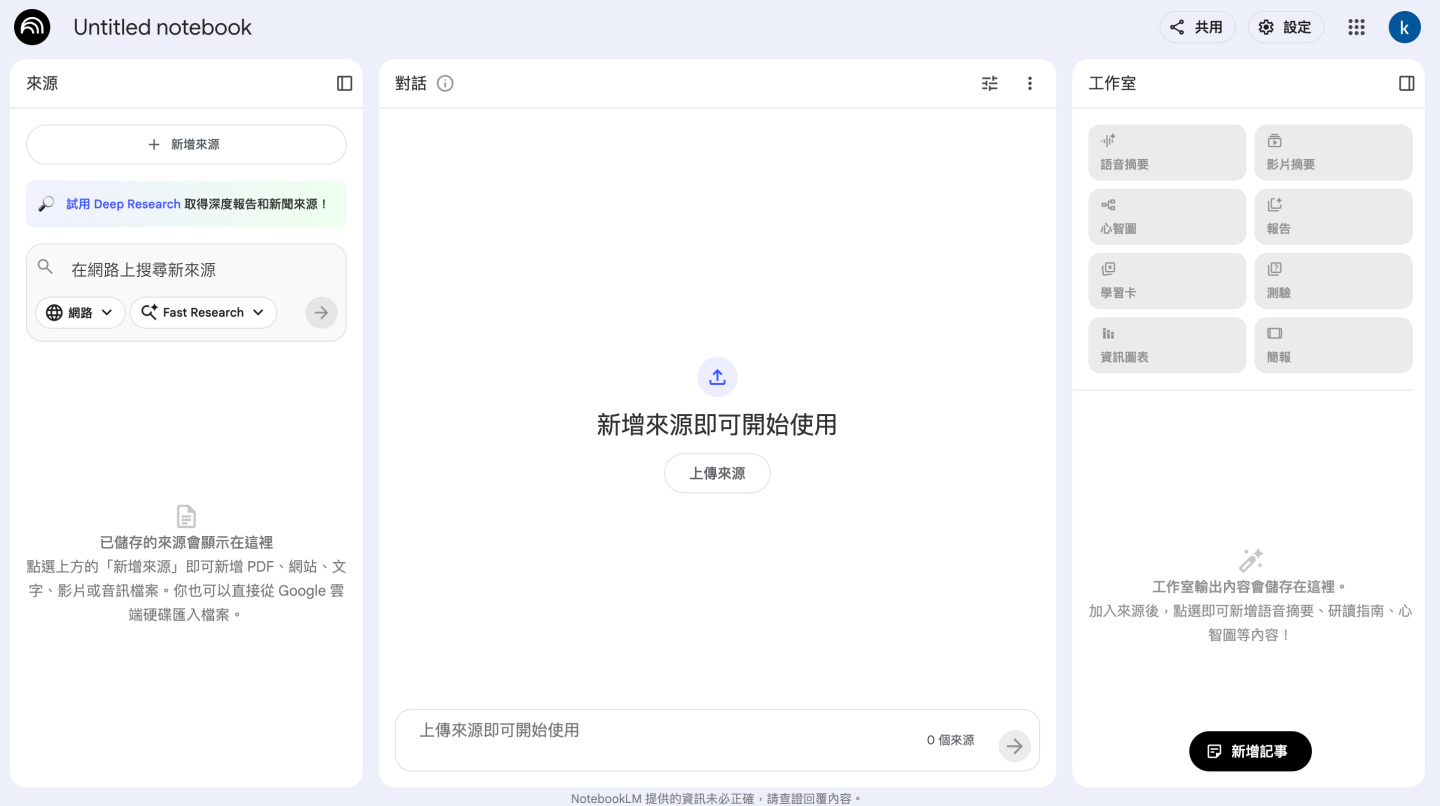Click the Google account avatar
This screenshot has height=806, width=1440.
click(x=1405, y=27)
